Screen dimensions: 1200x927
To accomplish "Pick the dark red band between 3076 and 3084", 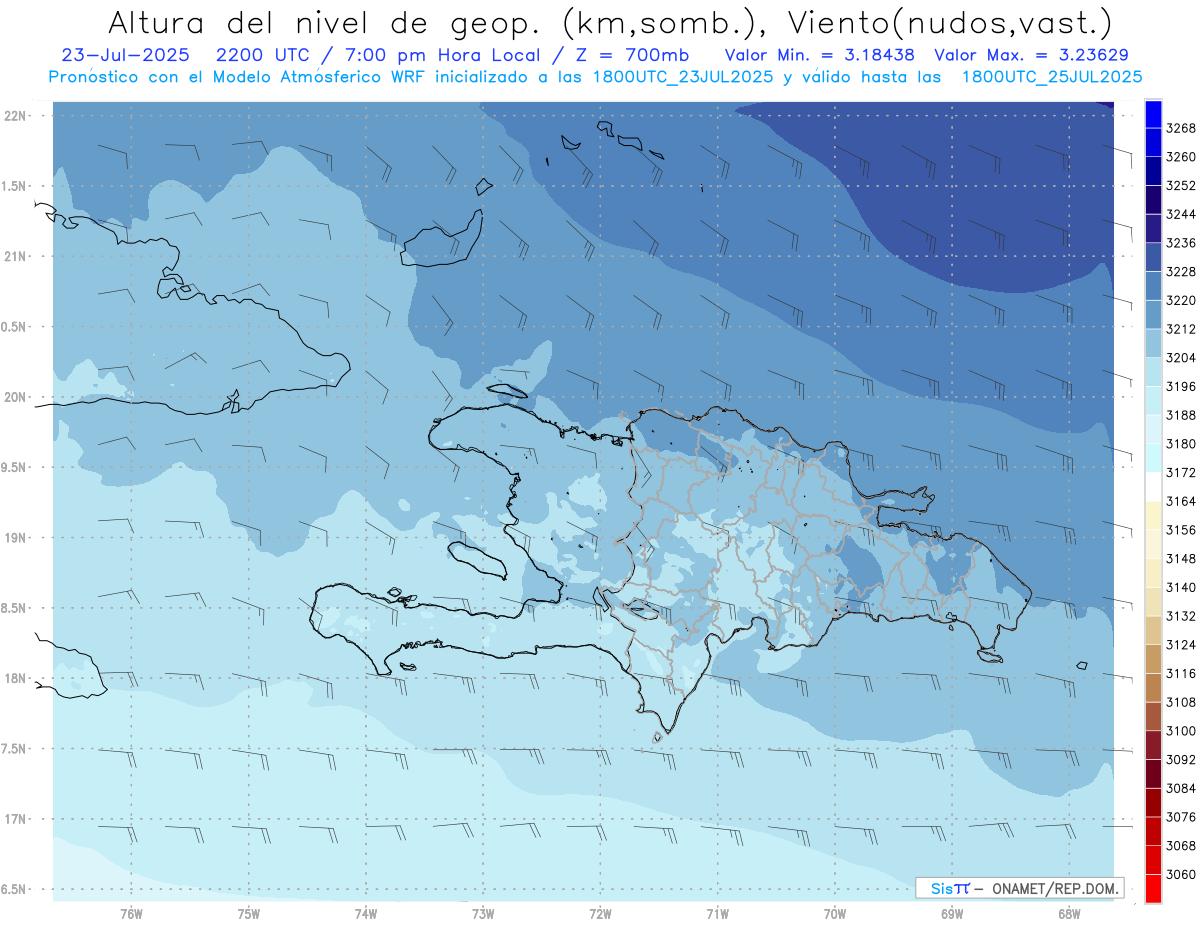I will click(1153, 802).
